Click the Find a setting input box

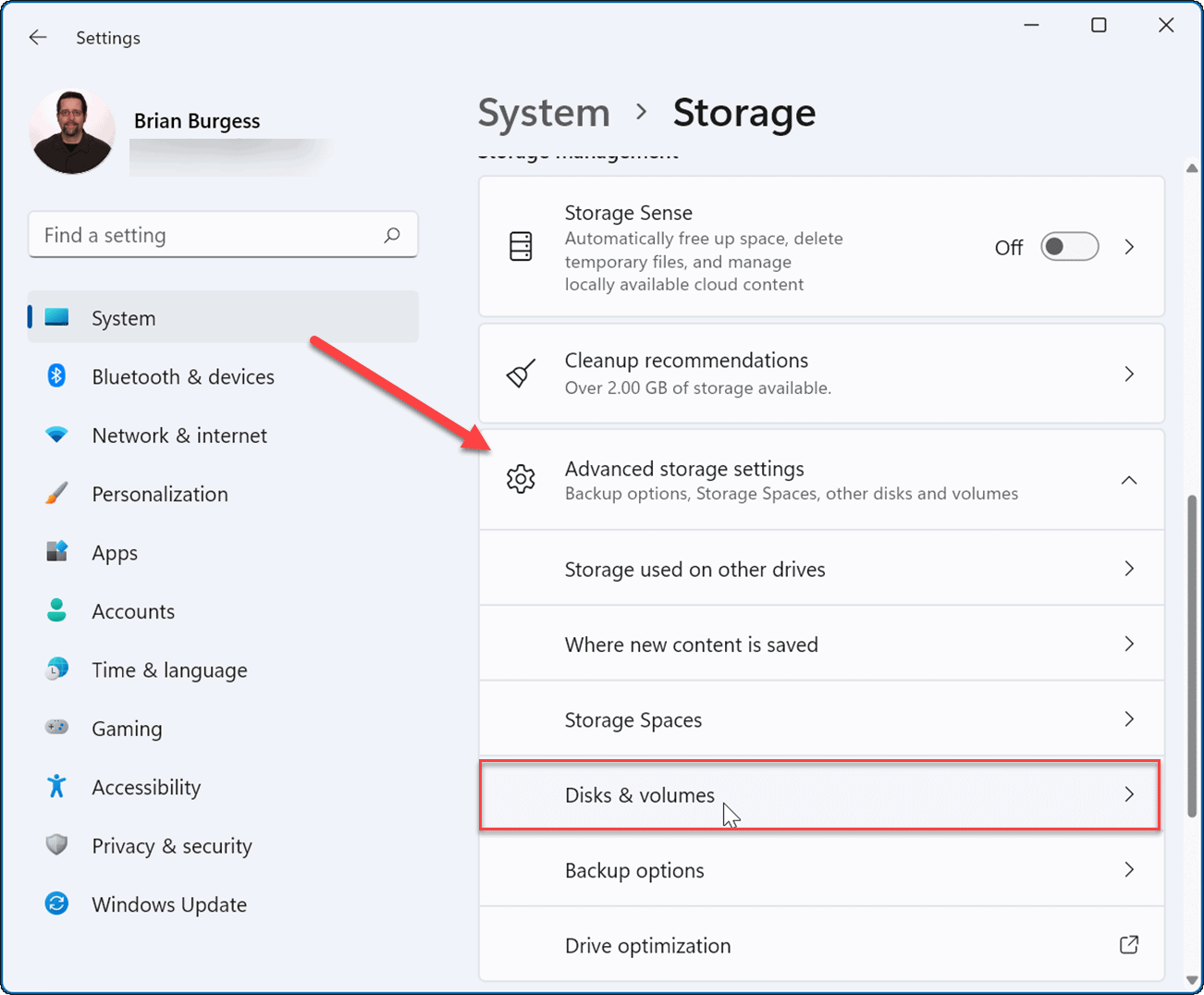(x=185, y=235)
